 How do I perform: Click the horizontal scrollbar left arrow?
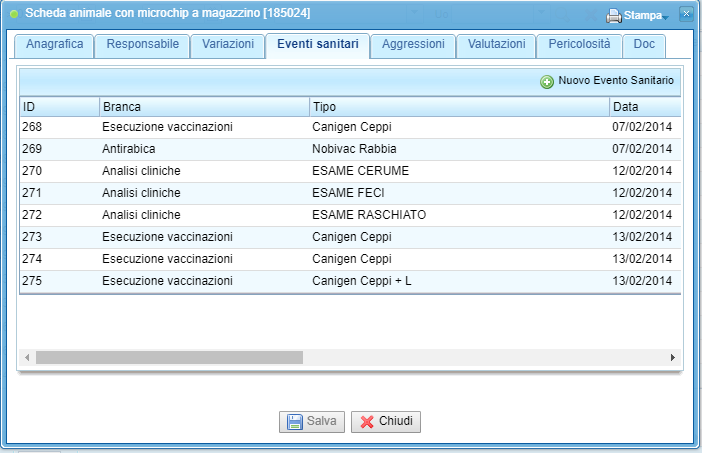(x=27, y=358)
